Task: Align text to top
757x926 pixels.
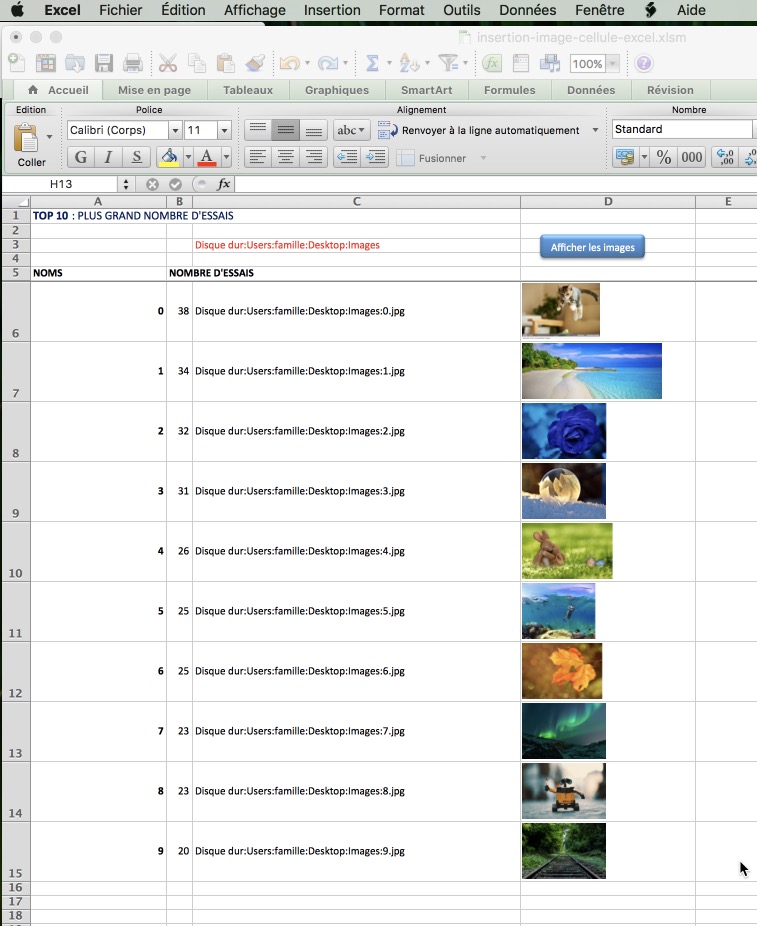Action: (257, 130)
